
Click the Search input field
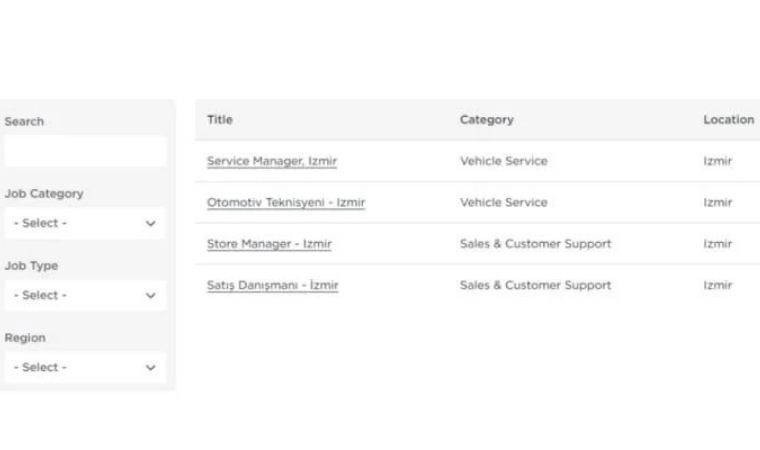tap(85, 152)
